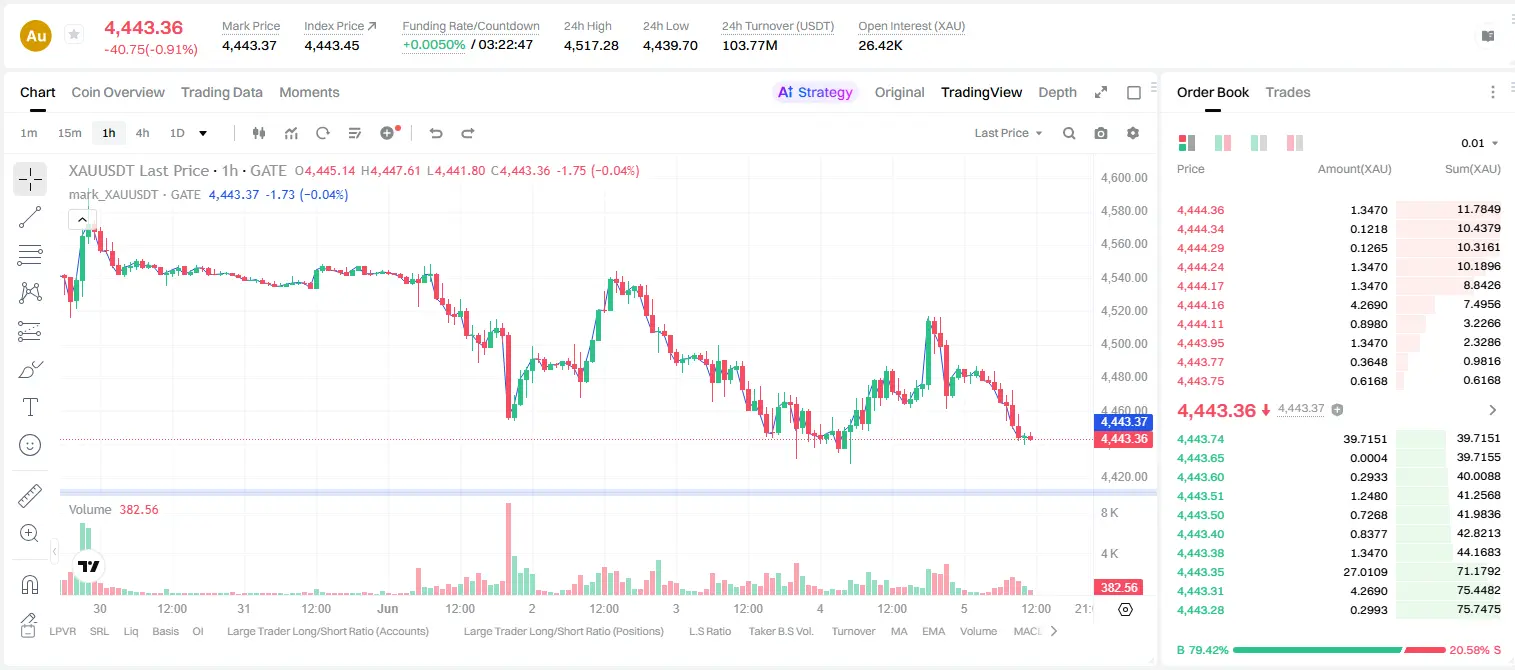Viewport: 1515px width, 670px height.
Task: Search symbol with magnifier icon
Action: coord(1069,133)
